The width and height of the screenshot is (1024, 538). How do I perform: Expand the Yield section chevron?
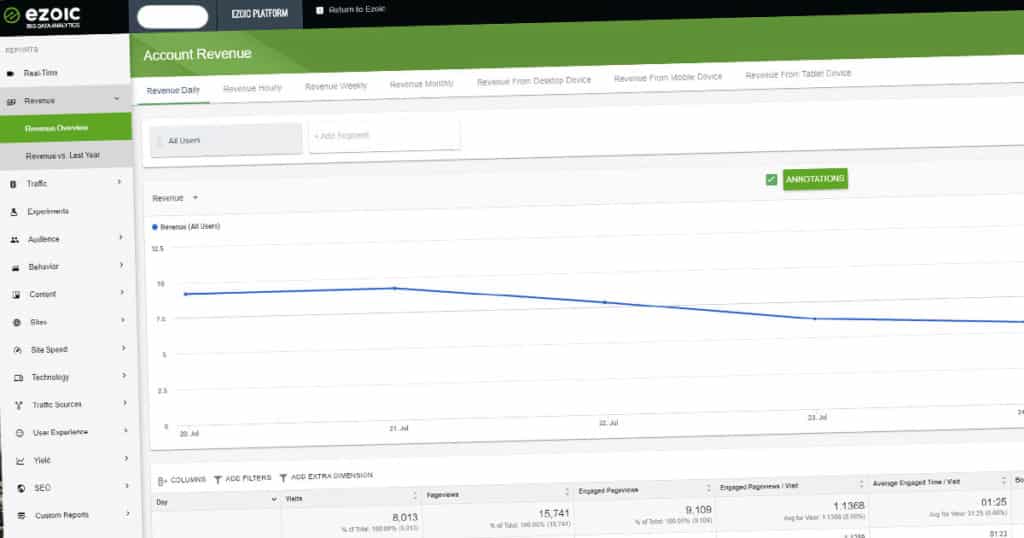(126, 458)
